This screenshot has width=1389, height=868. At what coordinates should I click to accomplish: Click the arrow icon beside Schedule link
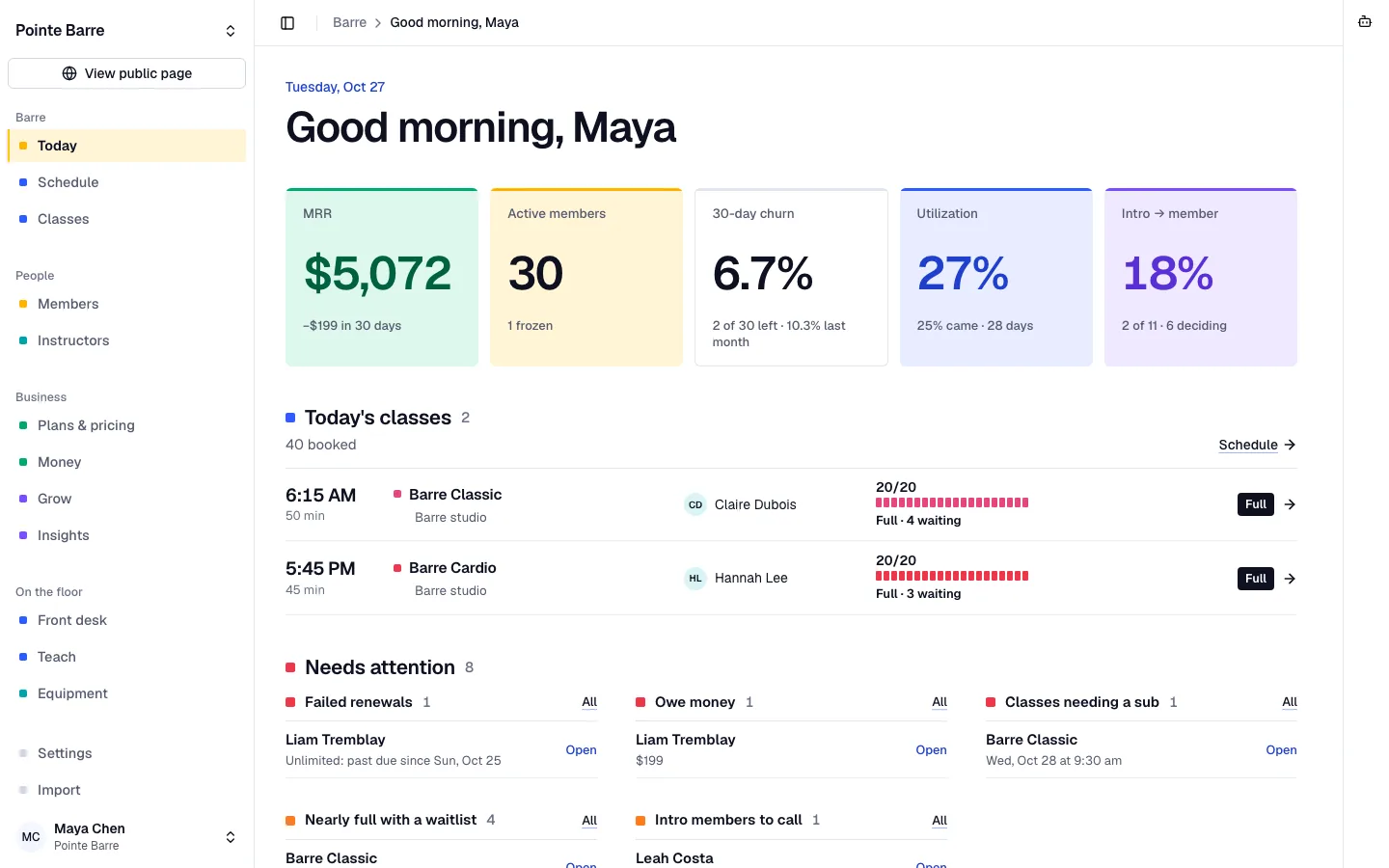click(x=1290, y=445)
